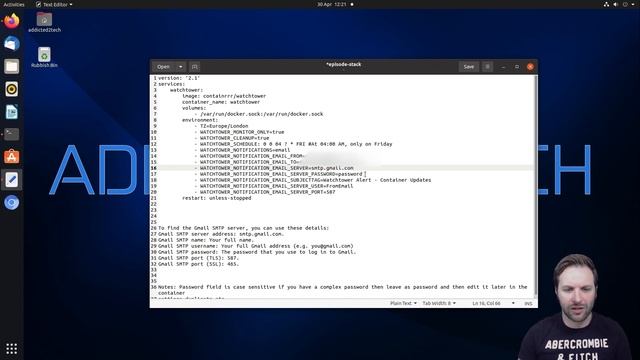Click Activities in the top bar
This screenshot has height=360, width=640.
pos(14,4)
